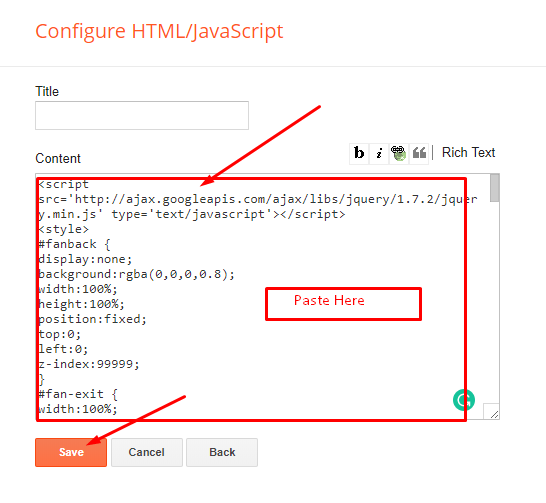The height and width of the screenshot is (503, 546).
Task: Click the Save button
Action: (x=71, y=452)
